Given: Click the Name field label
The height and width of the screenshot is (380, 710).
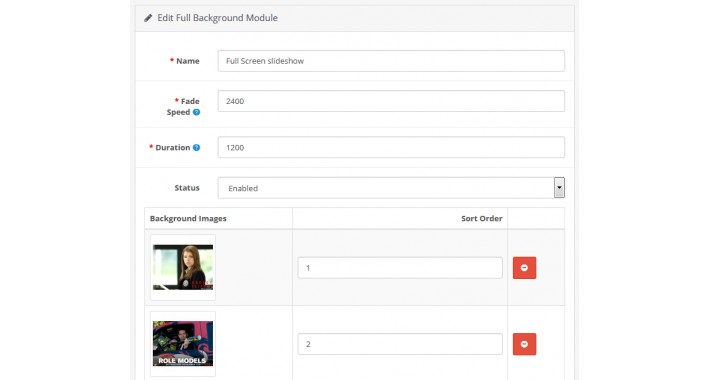Looking at the screenshot, I should (187, 61).
